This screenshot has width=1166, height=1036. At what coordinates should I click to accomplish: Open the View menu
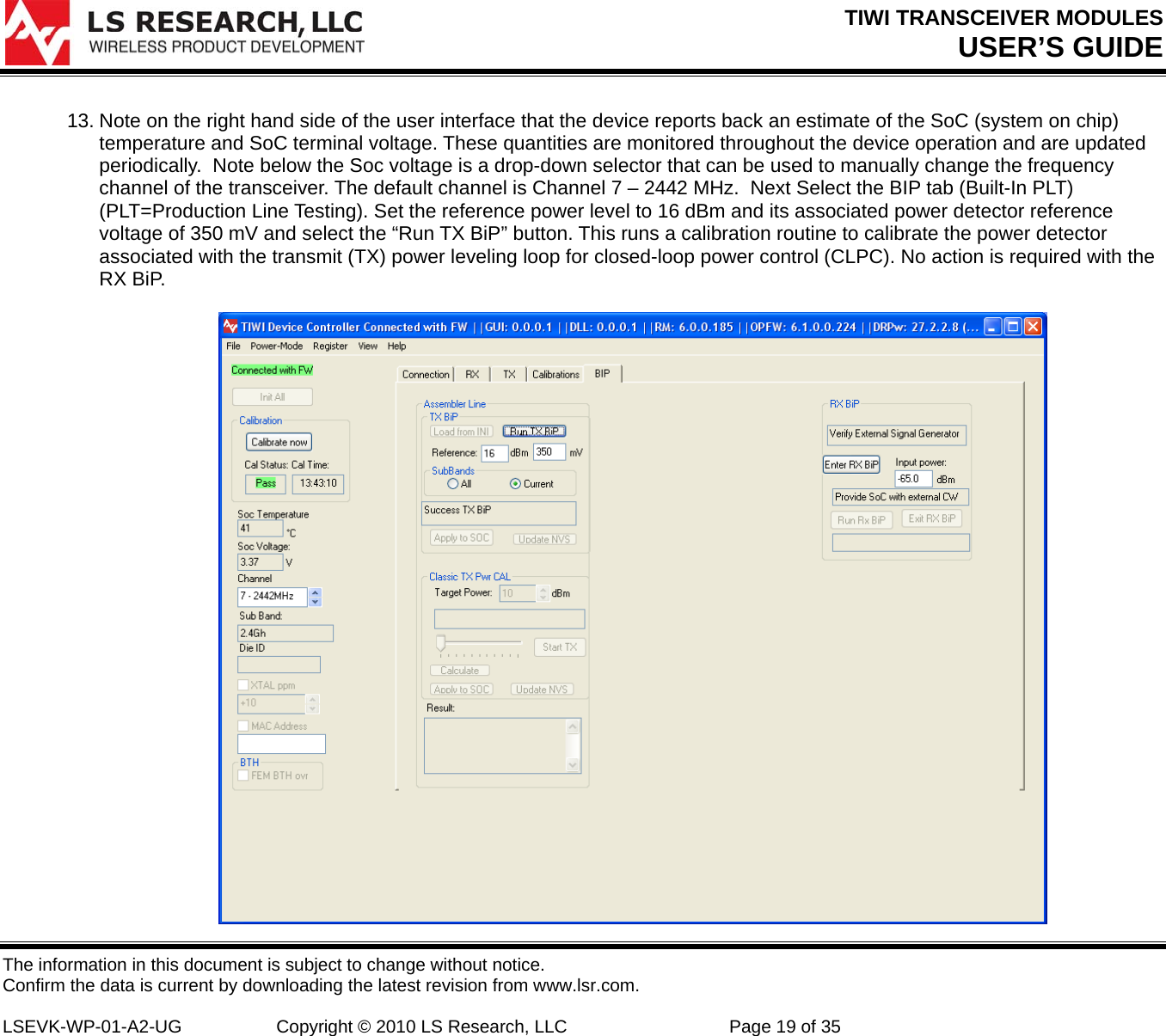click(x=368, y=346)
